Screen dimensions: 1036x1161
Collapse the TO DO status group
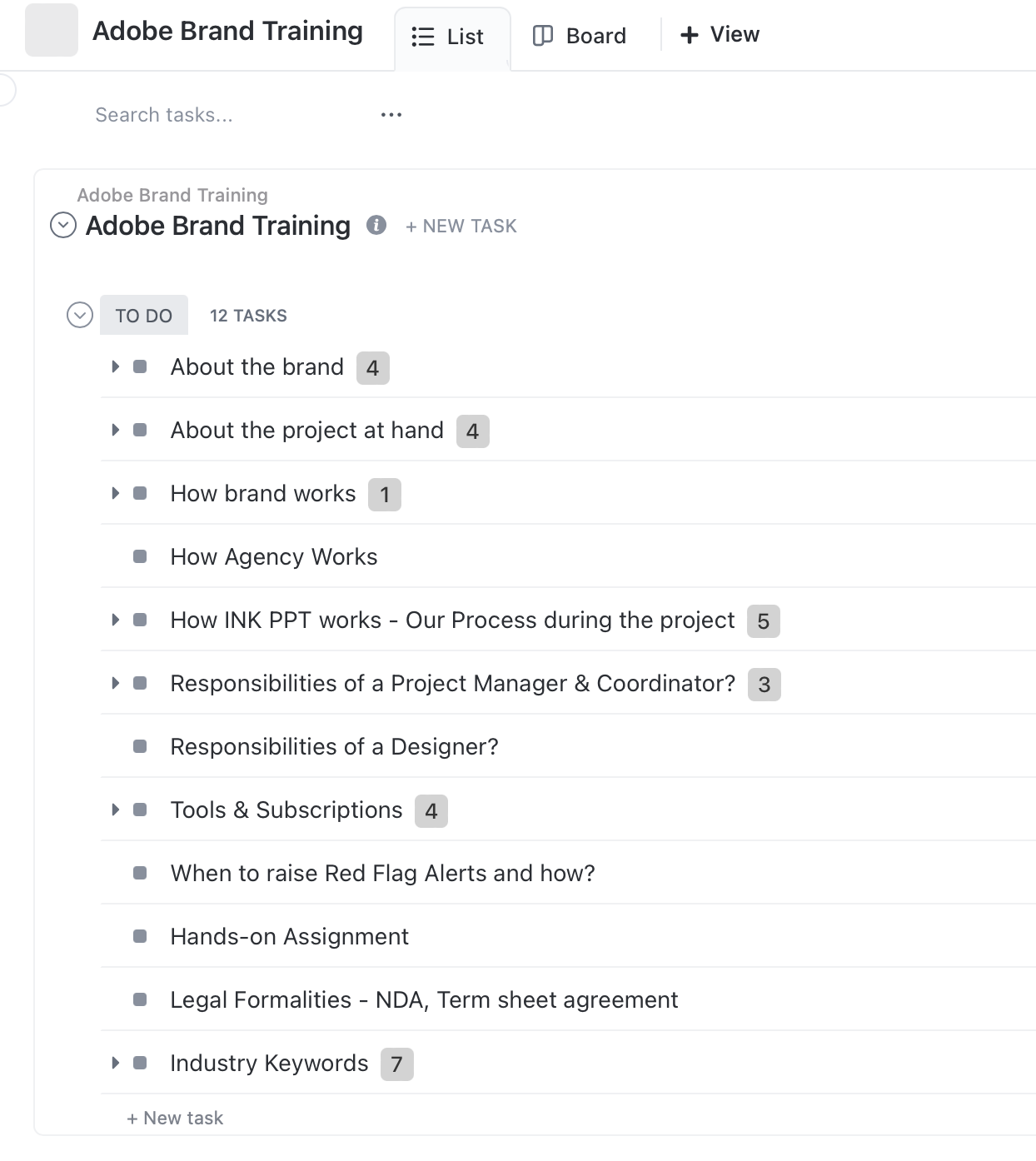[x=80, y=315]
